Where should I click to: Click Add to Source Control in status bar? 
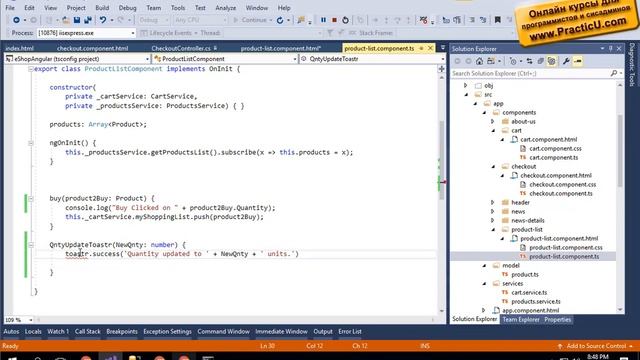(x=596, y=346)
